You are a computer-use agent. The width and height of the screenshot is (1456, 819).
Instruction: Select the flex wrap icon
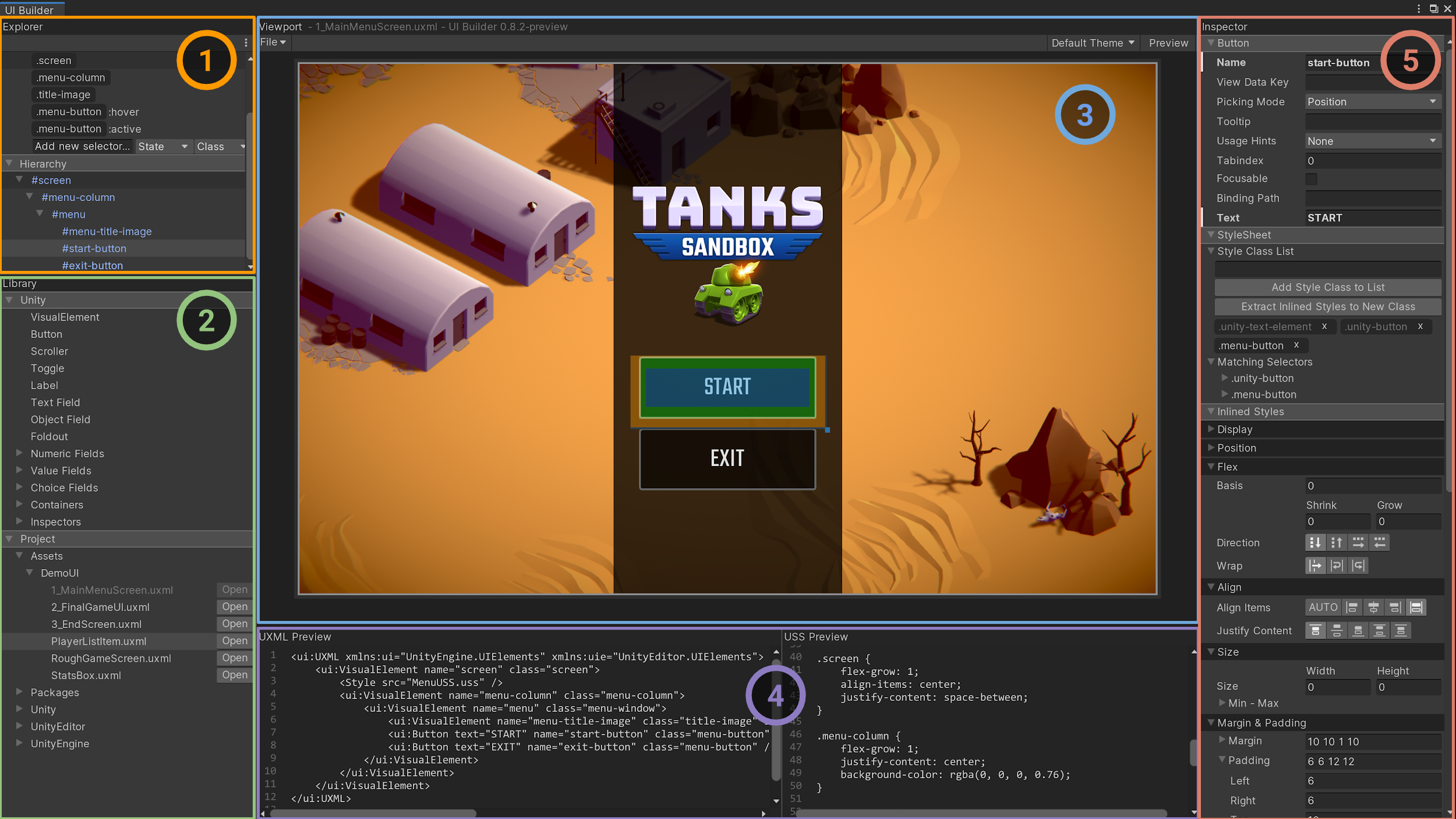coord(1337,565)
